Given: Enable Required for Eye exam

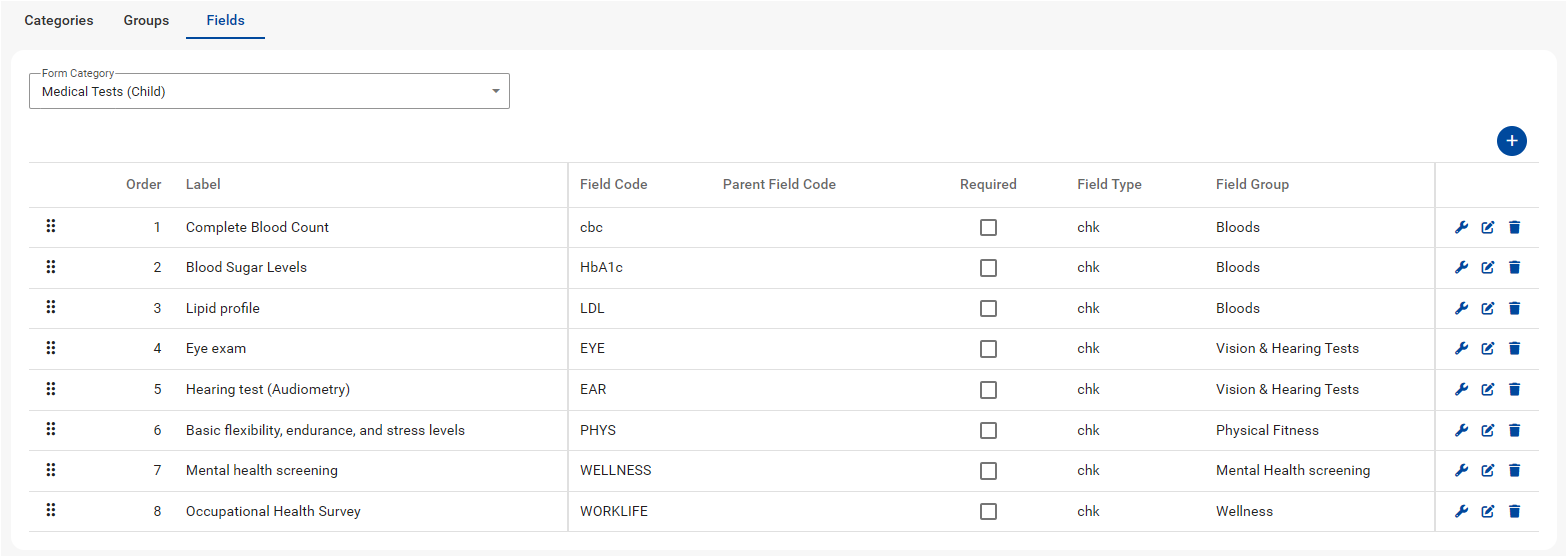Looking at the screenshot, I should (x=988, y=349).
